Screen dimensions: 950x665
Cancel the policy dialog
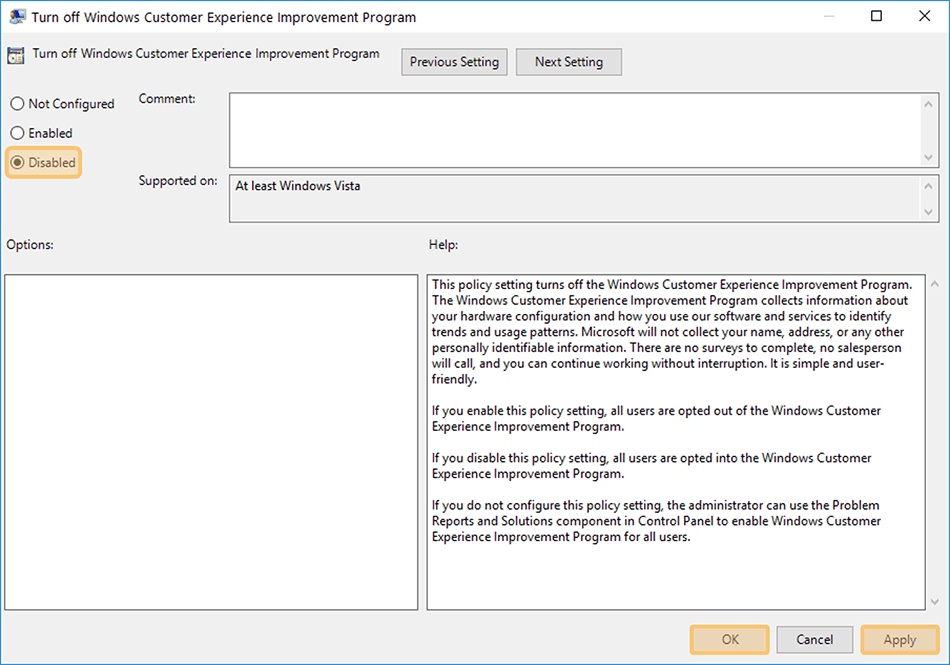click(814, 640)
